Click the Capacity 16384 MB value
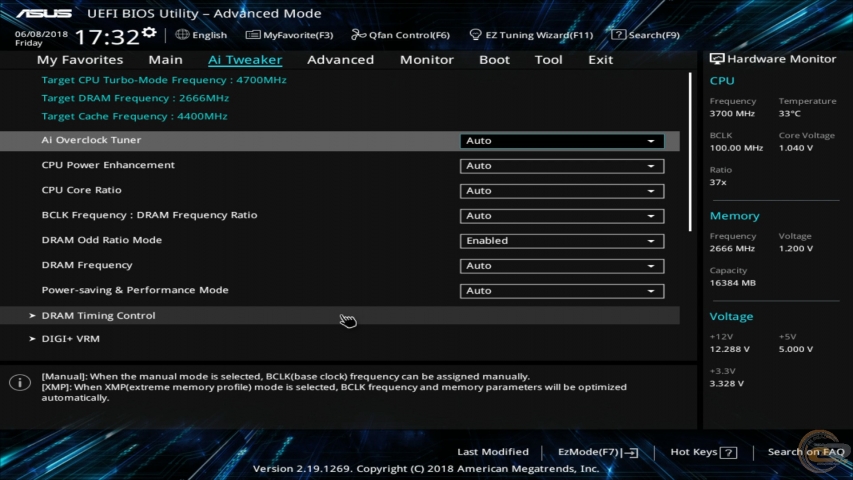853x480 pixels. point(733,283)
